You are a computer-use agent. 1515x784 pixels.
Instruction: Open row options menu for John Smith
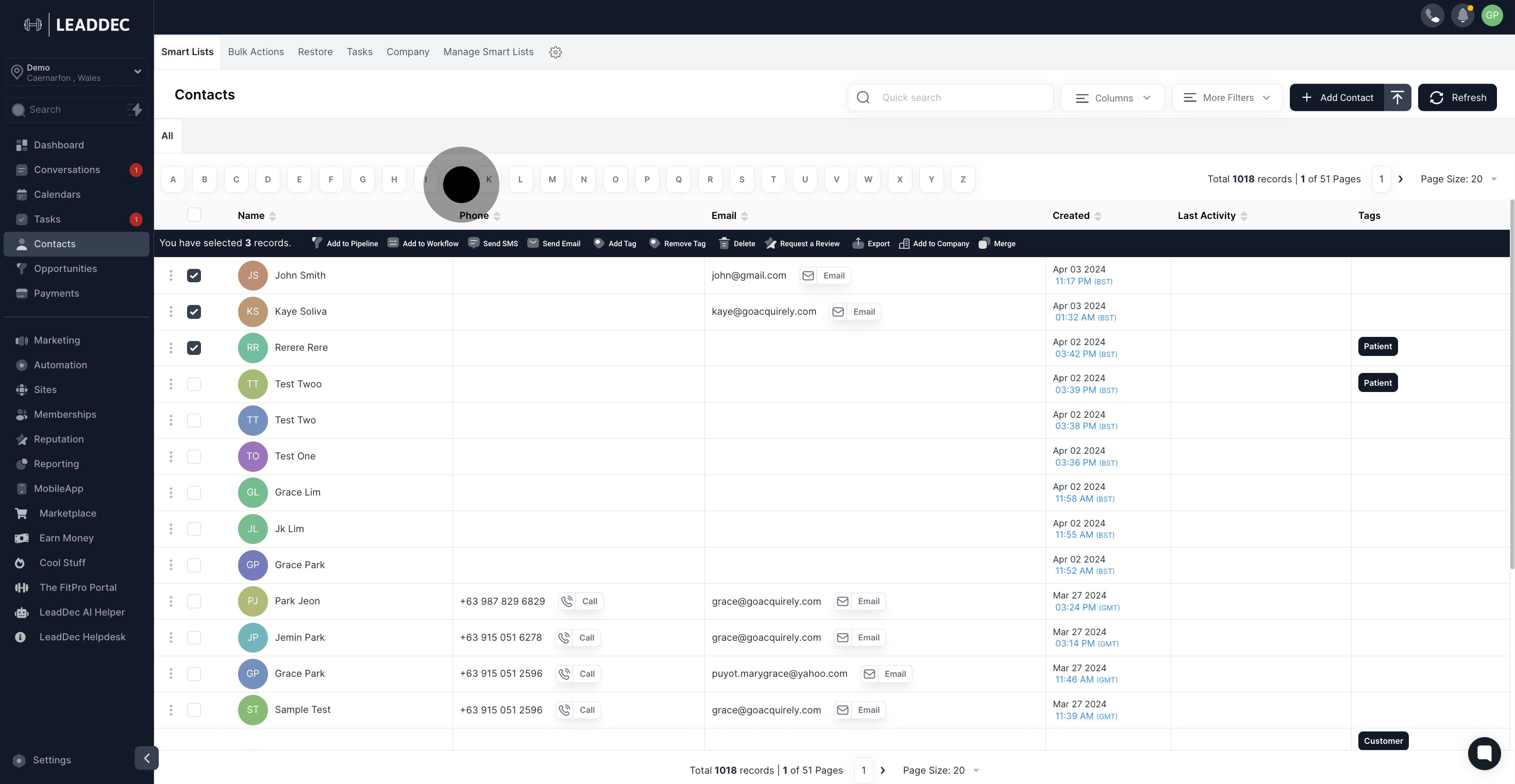[x=171, y=275]
